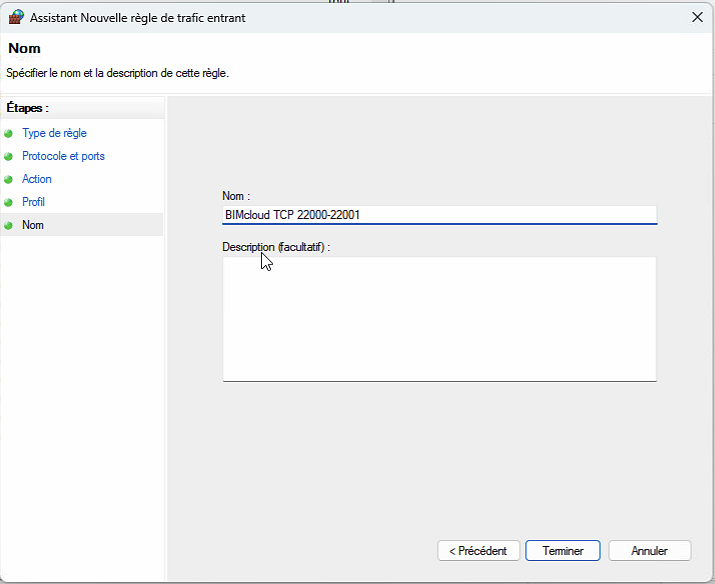Click the 'Spécifier le nom et la description' text
The height and width of the screenshot is (584, 715).
point(117,73)
